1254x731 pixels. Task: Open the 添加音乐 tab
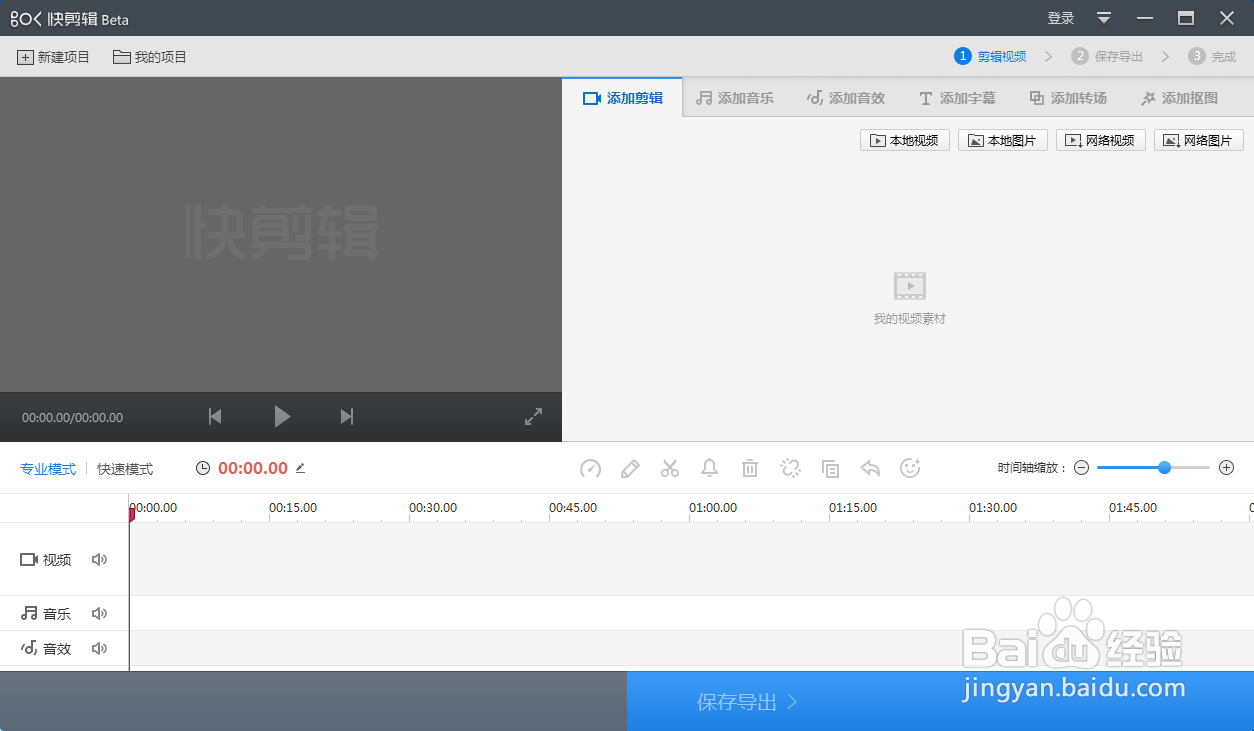click(x=735, y=98)
